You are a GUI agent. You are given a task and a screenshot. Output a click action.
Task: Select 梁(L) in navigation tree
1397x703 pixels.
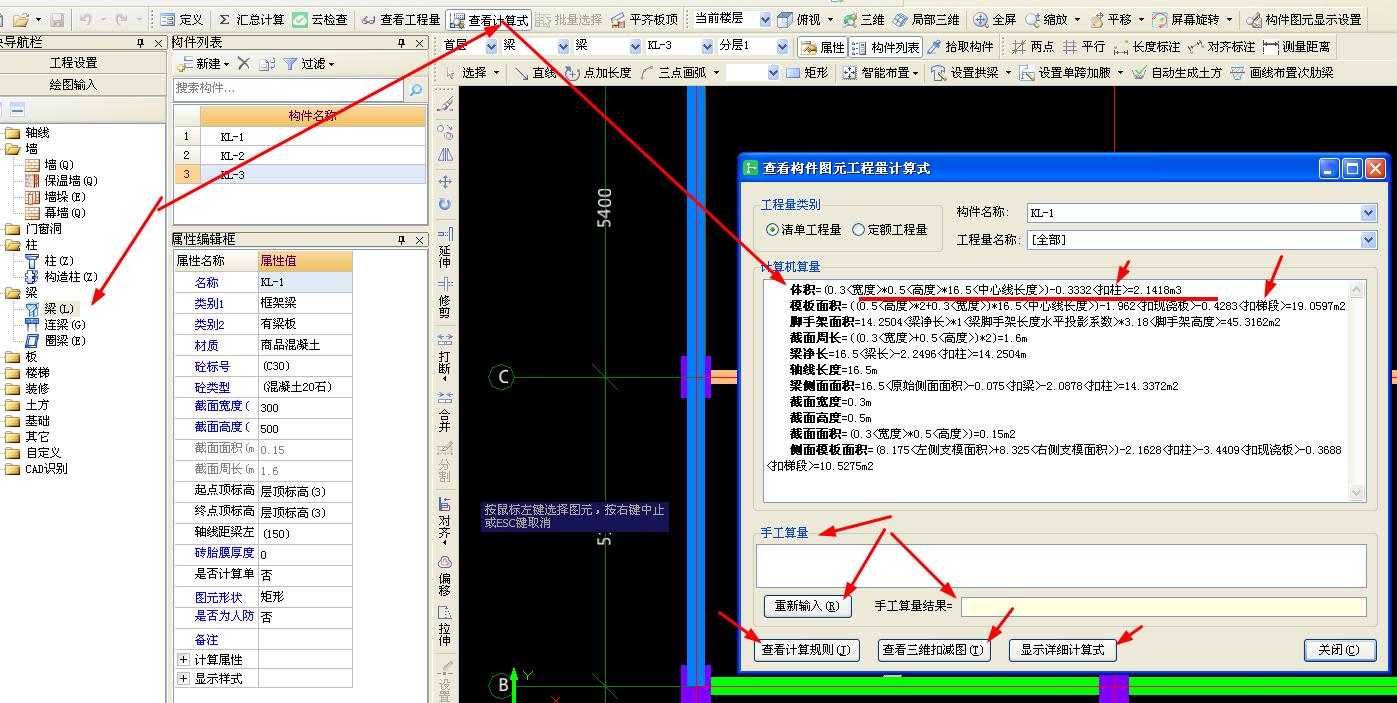(59, 309)
